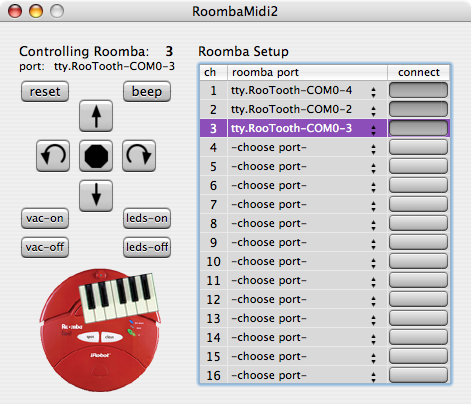Drive Roomba backward with down arrow
Screen dimensions: 471x404
[96, 196]
